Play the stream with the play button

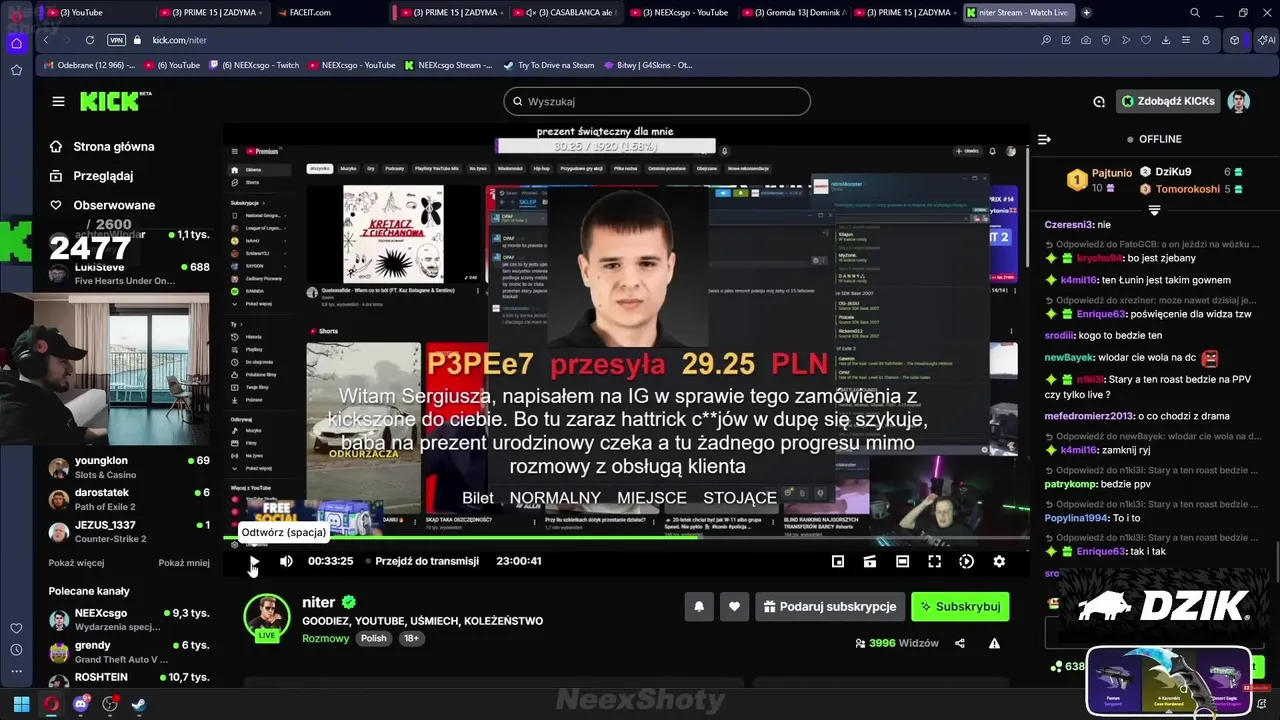254,562
